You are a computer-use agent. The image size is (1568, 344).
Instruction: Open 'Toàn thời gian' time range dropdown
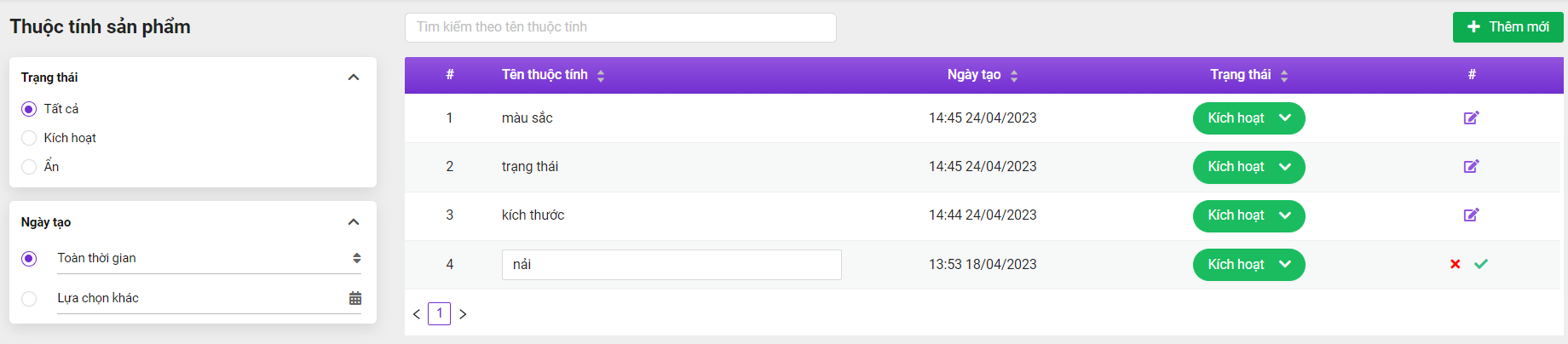tap(209, 258)
